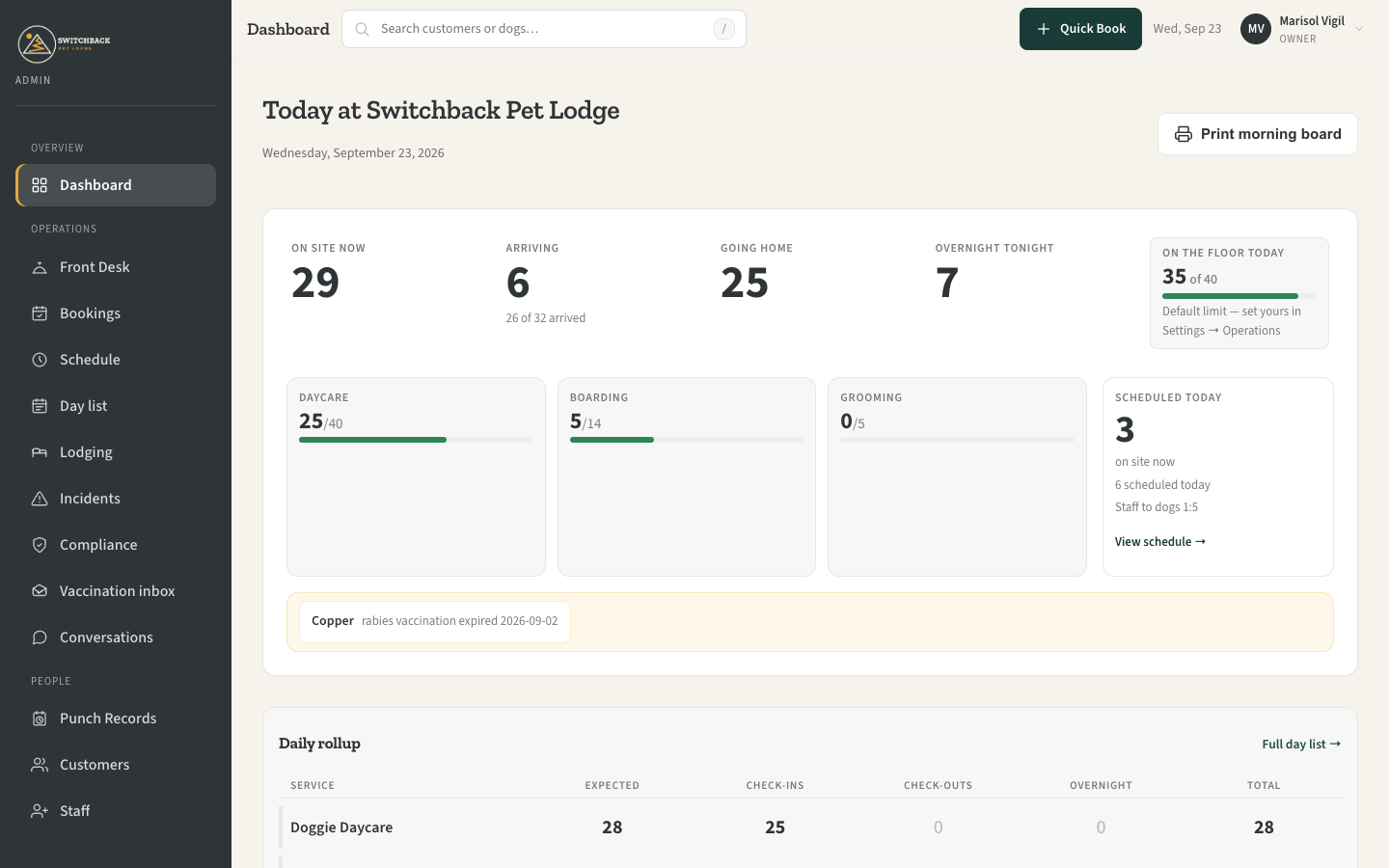Viewport: 1389px width, 868px height.
Task: Click the Customers people icon
Action: [x=40, y=765]
